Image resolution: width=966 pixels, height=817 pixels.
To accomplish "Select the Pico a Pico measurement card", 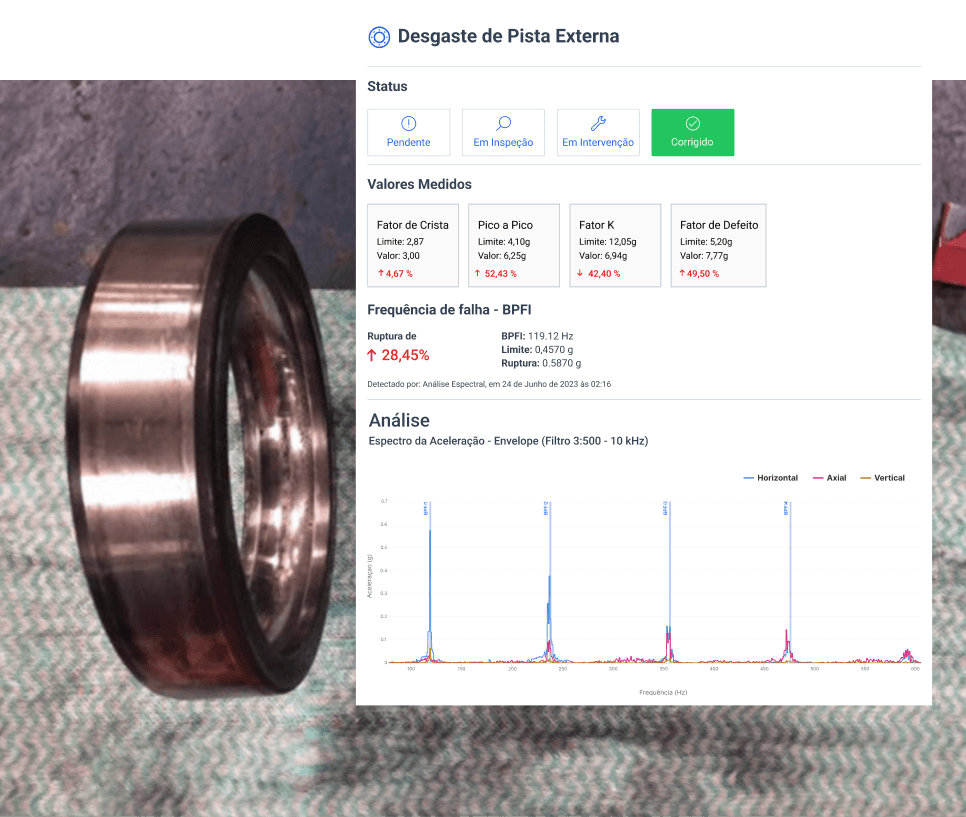I will [x=513, y=245].
